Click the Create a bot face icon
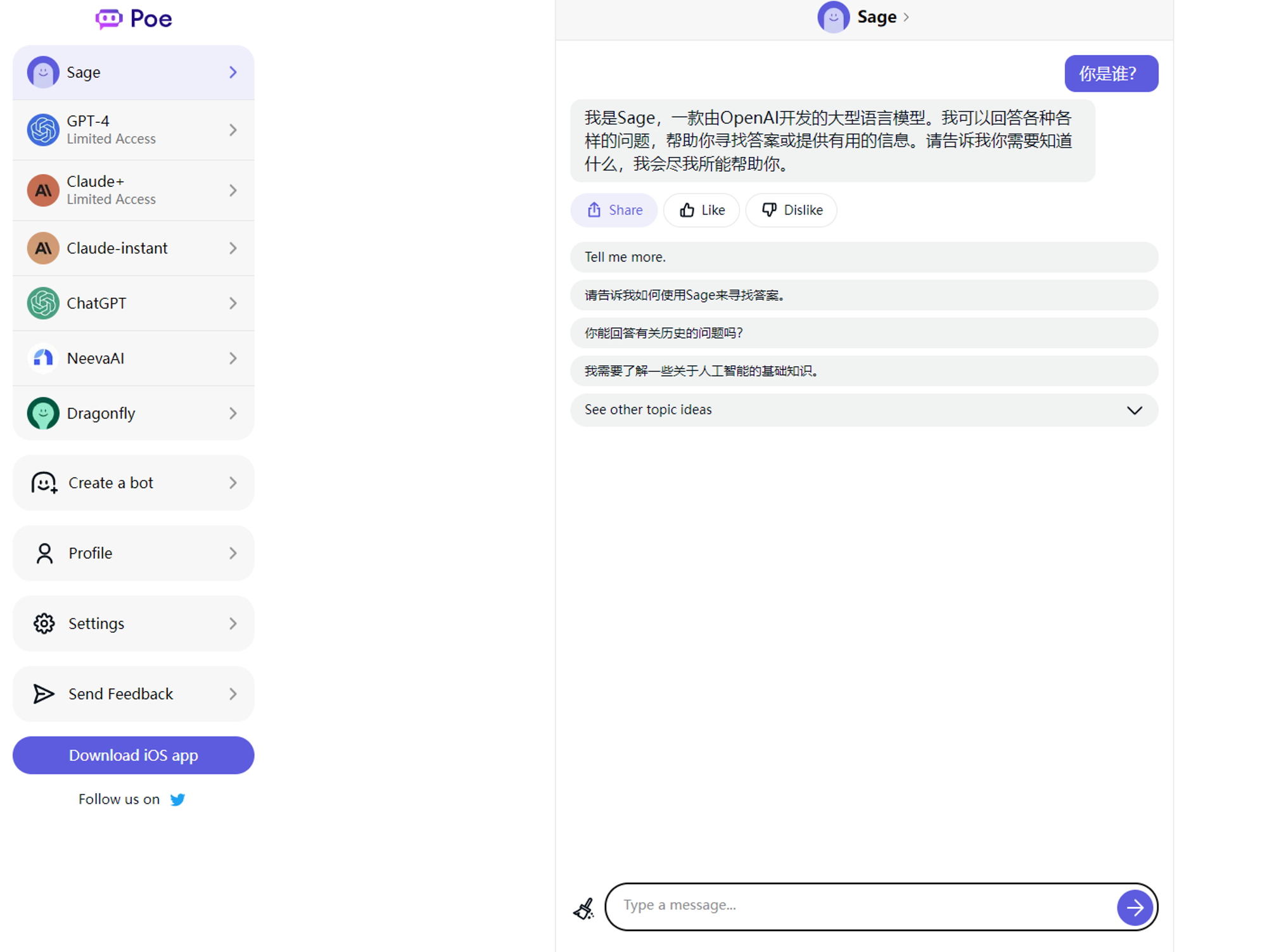Screen dimensions: 1267x952 (x=44, y=483)
